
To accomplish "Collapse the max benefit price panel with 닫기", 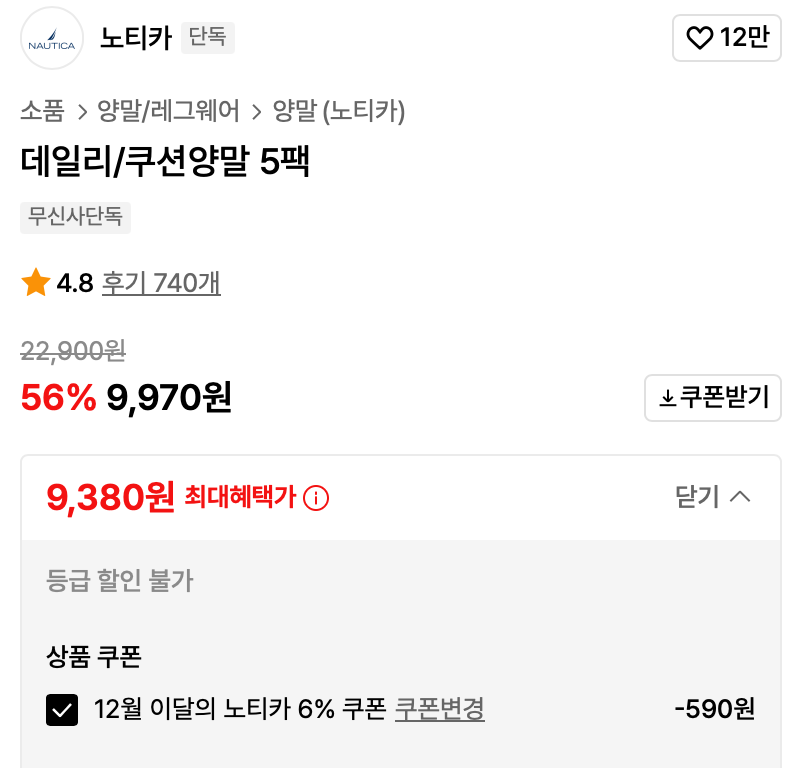I will [x=713, y=497].
